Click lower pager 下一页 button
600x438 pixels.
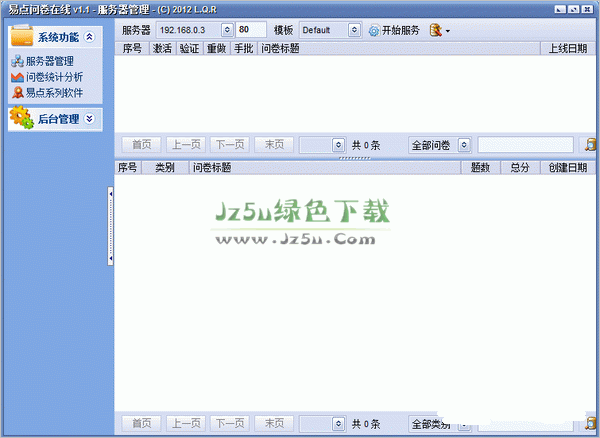tap(230, 423)
